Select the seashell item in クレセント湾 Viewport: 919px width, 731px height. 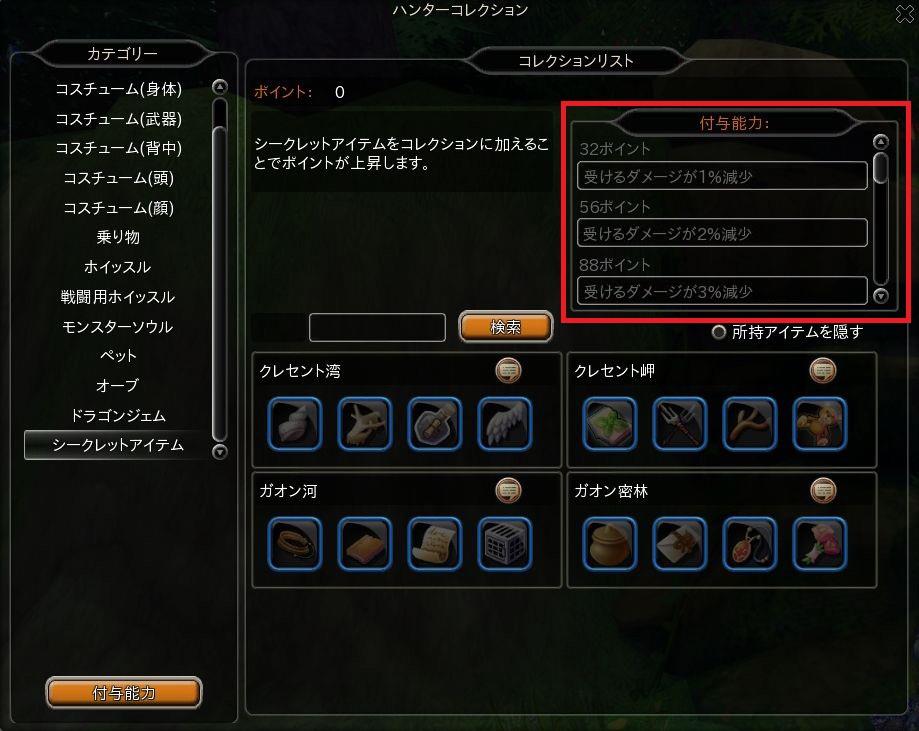pyautogui.click(x=295, y=424)
